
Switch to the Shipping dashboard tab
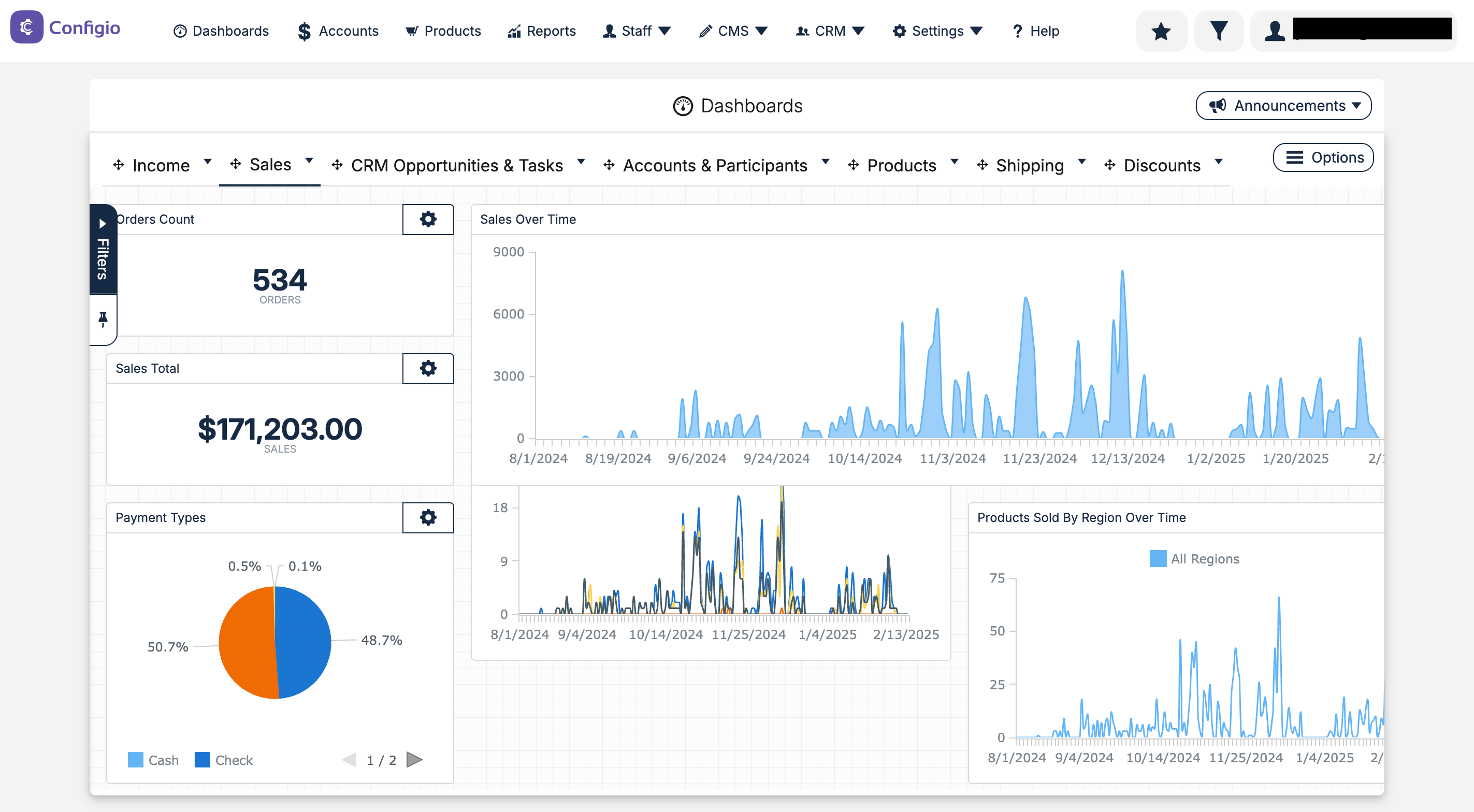[1030, 165]
